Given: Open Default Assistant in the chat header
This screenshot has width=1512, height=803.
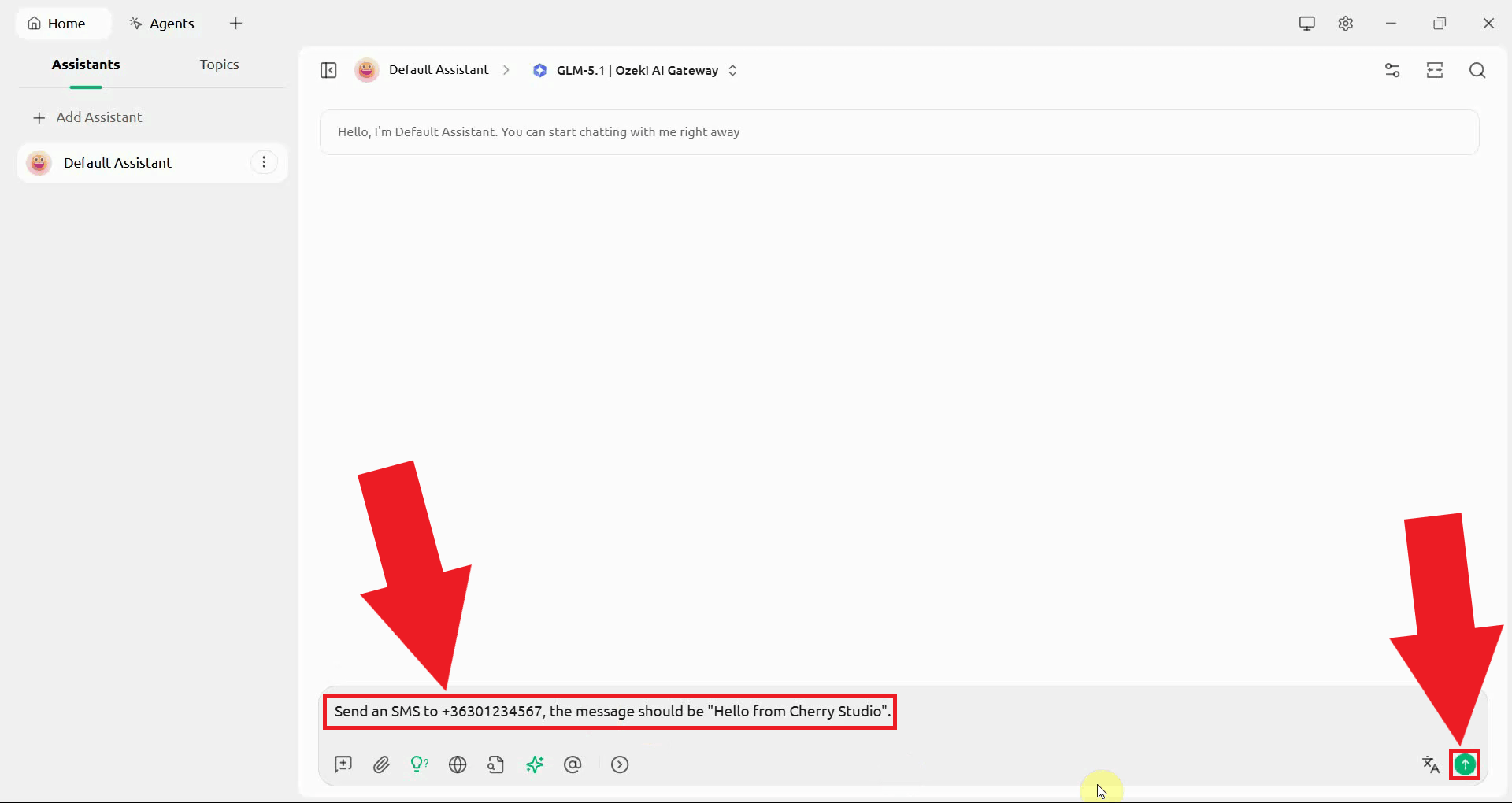Looking at the screenshot, I should tap(439, 70).
